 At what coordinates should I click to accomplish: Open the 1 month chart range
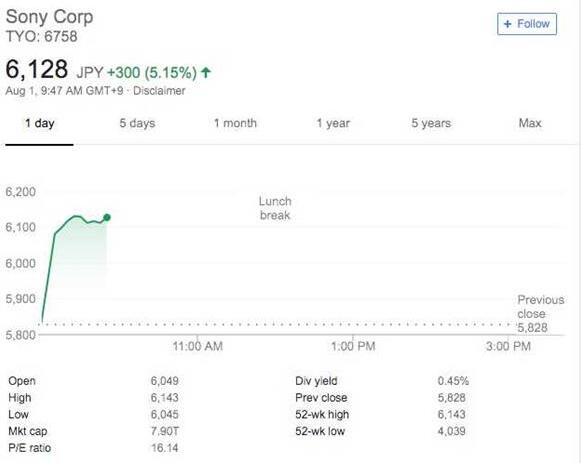(235, 123)
